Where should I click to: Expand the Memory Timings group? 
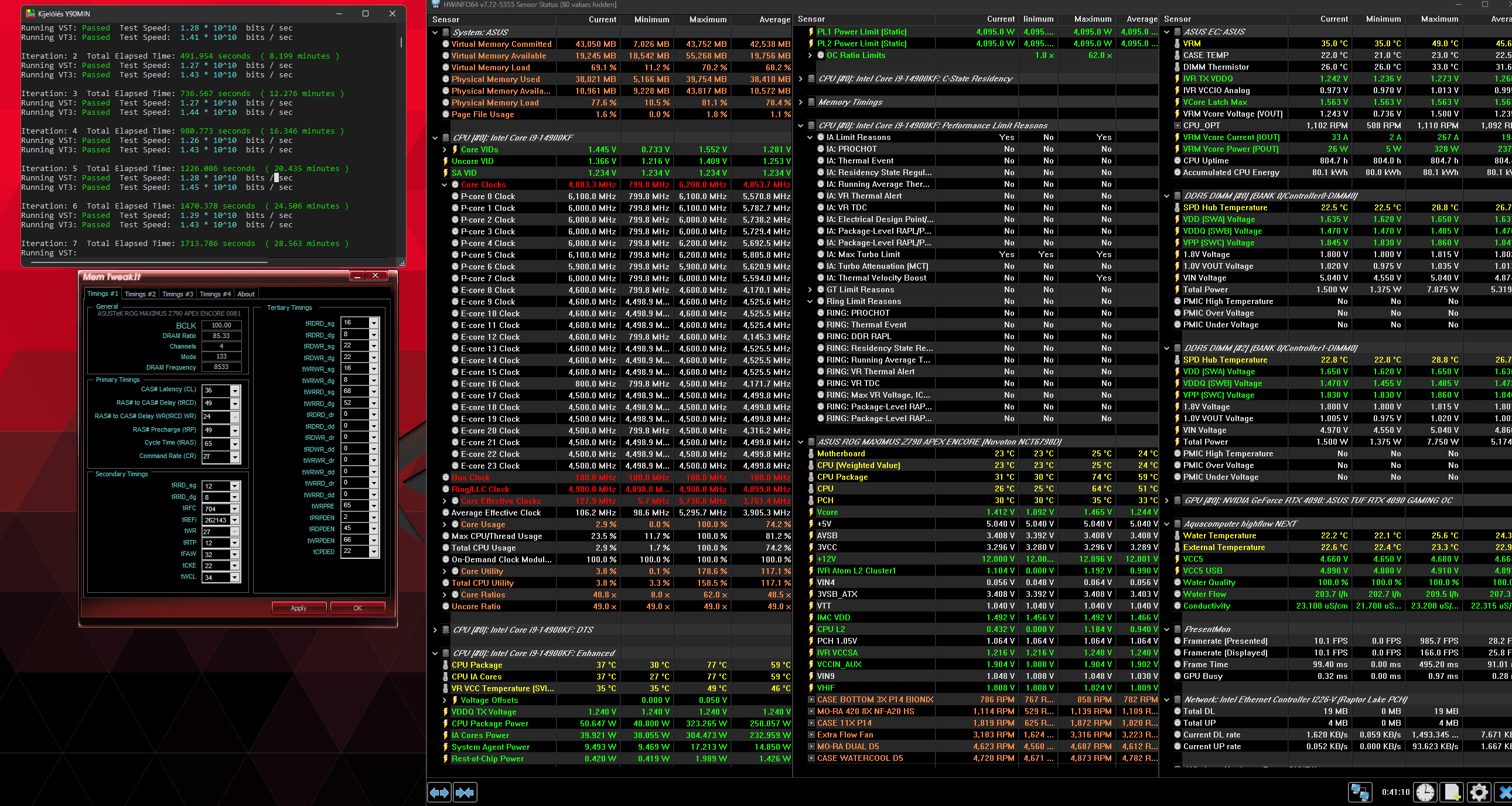click(x=801, y=102)
